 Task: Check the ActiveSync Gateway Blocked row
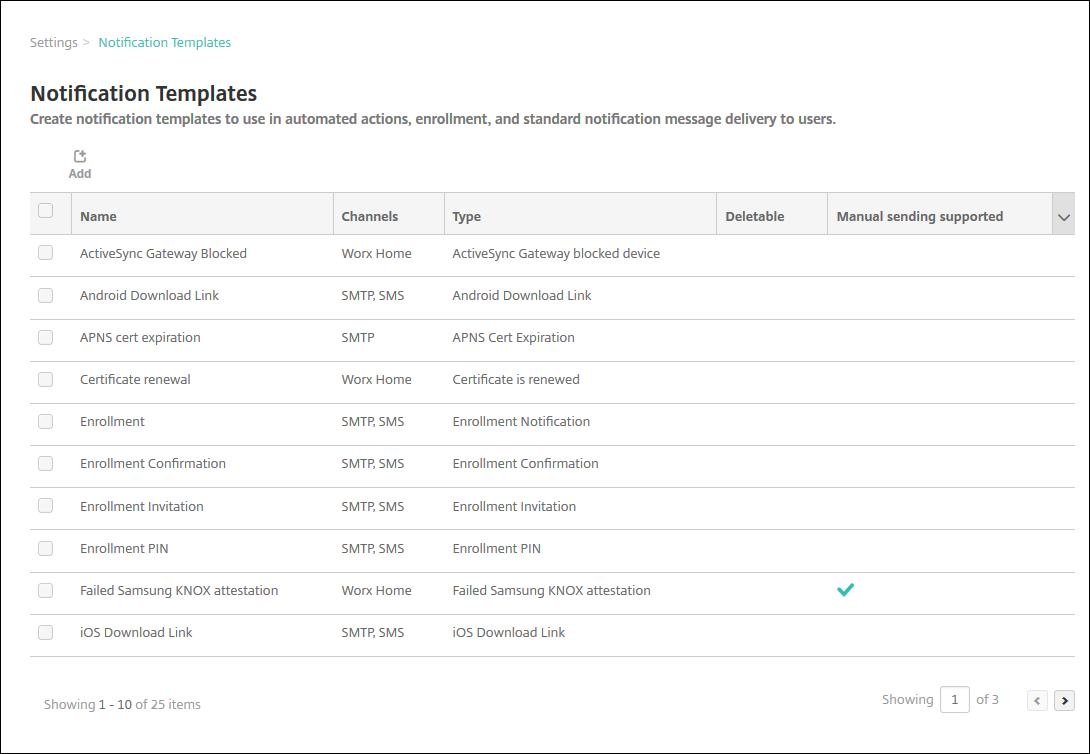click(45, 253)
